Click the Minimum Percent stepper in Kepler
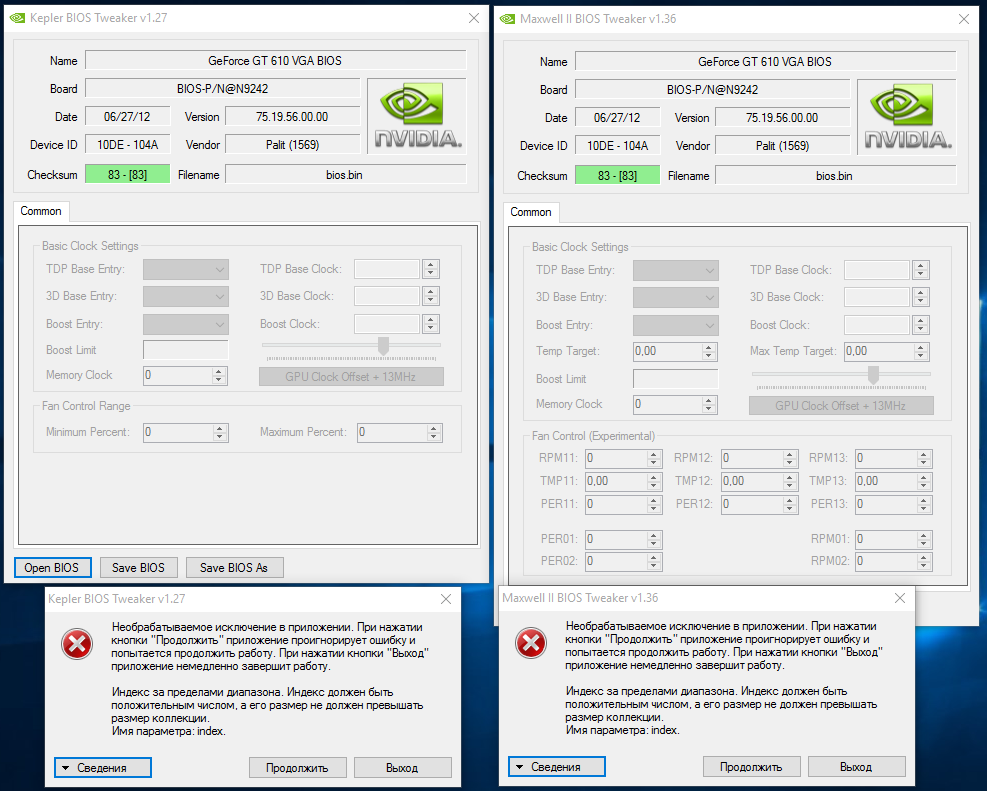This screenshot has width=987, height=791. [x=220, y=432]
